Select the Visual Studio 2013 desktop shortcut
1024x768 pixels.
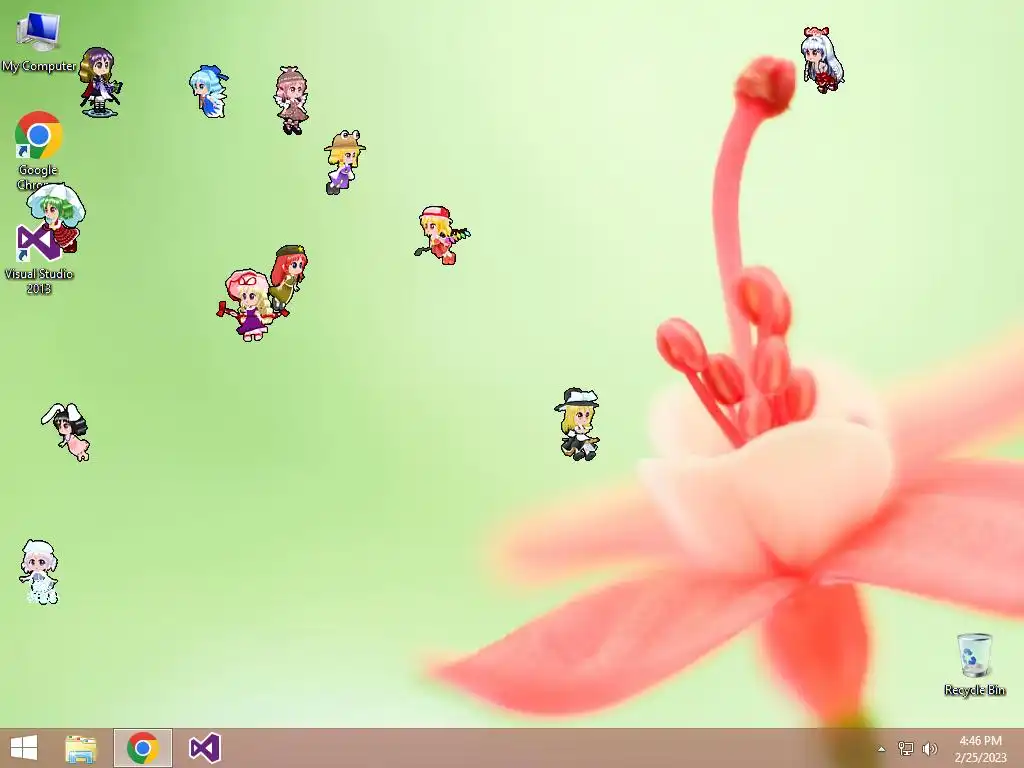(x=38, y=260)
